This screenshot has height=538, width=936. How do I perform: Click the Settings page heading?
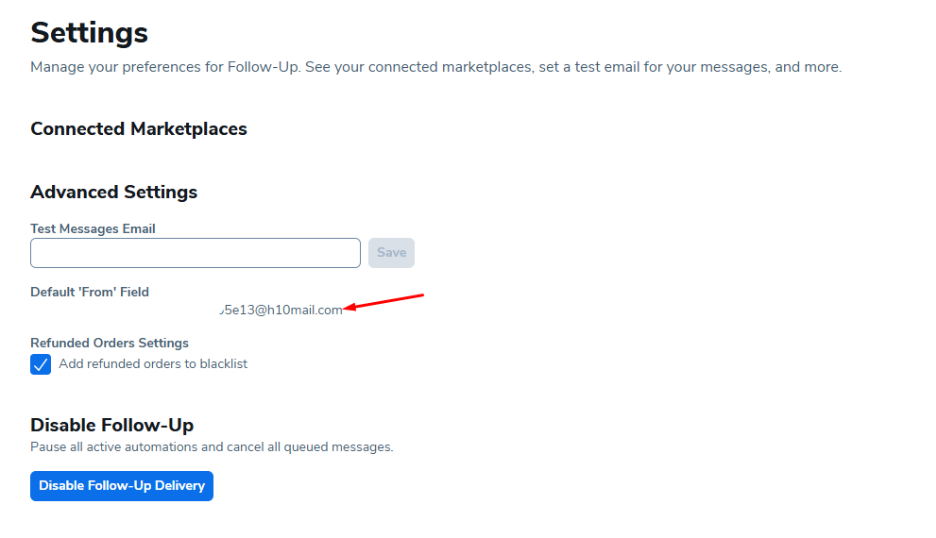pos(89,33)
